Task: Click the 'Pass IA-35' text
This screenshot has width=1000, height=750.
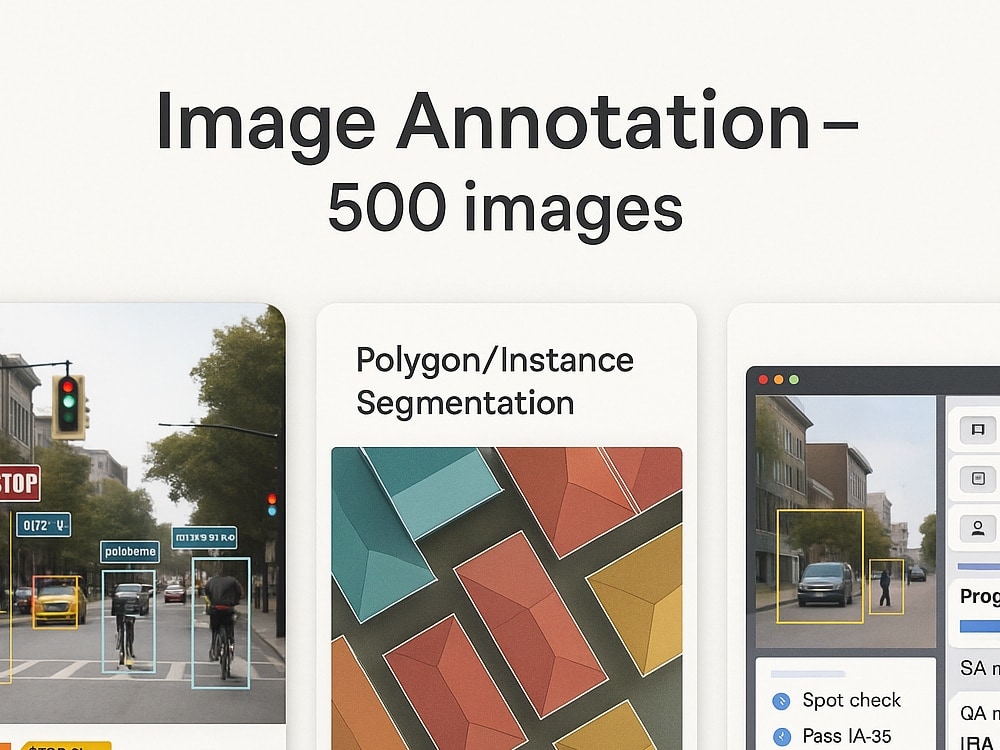Action: (847, 736)
